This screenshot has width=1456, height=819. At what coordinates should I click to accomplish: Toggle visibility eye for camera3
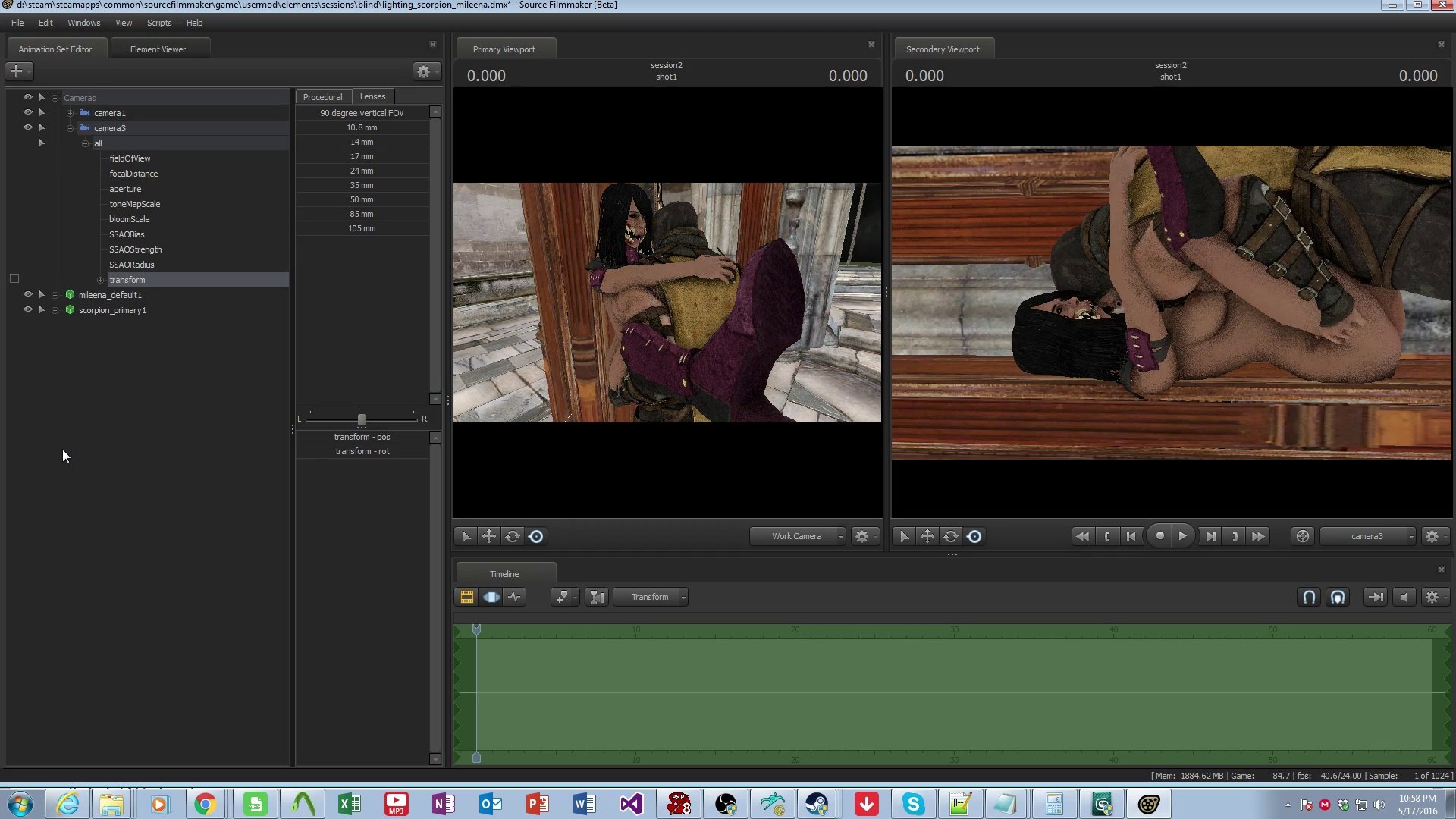[x=28, y=127]
